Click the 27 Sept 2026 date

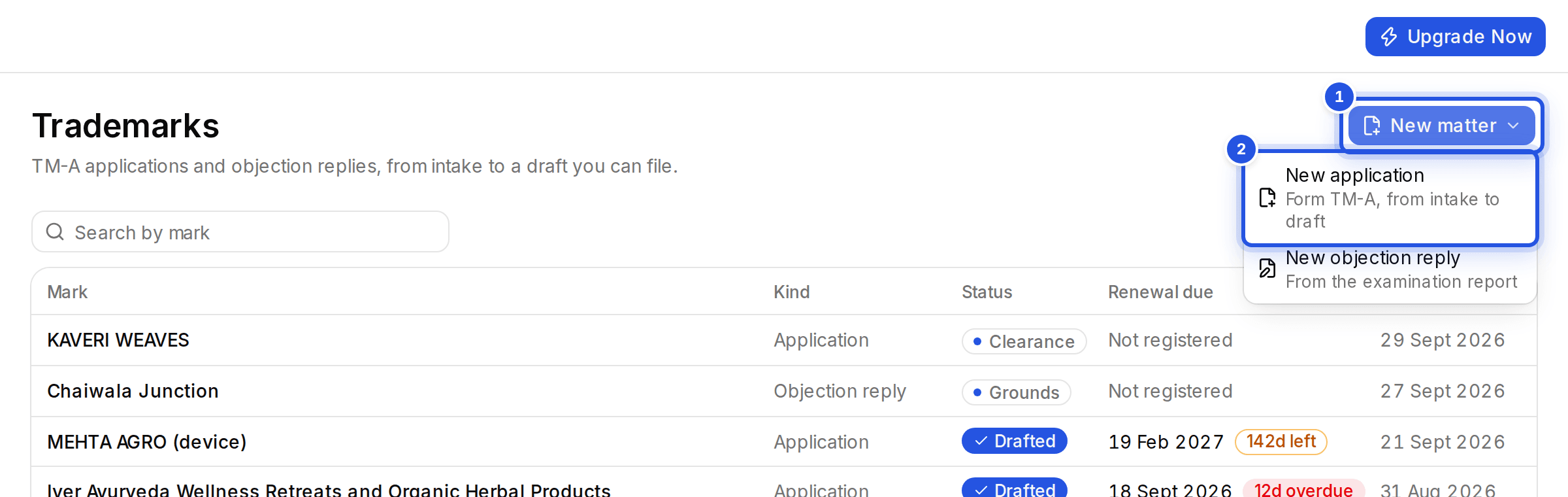pos(1443,391)
